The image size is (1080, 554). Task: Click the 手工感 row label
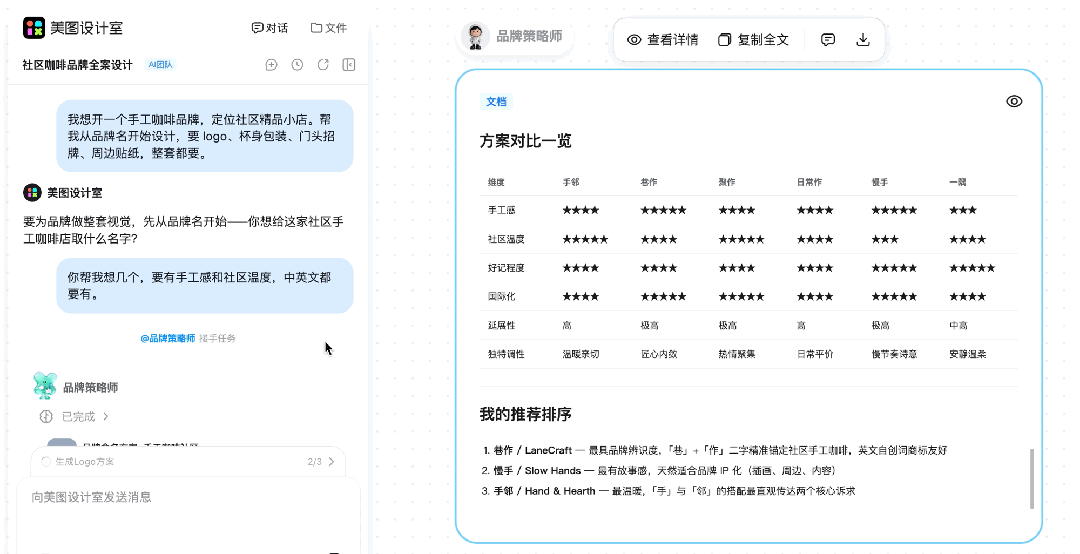click(x=501, y=210)
